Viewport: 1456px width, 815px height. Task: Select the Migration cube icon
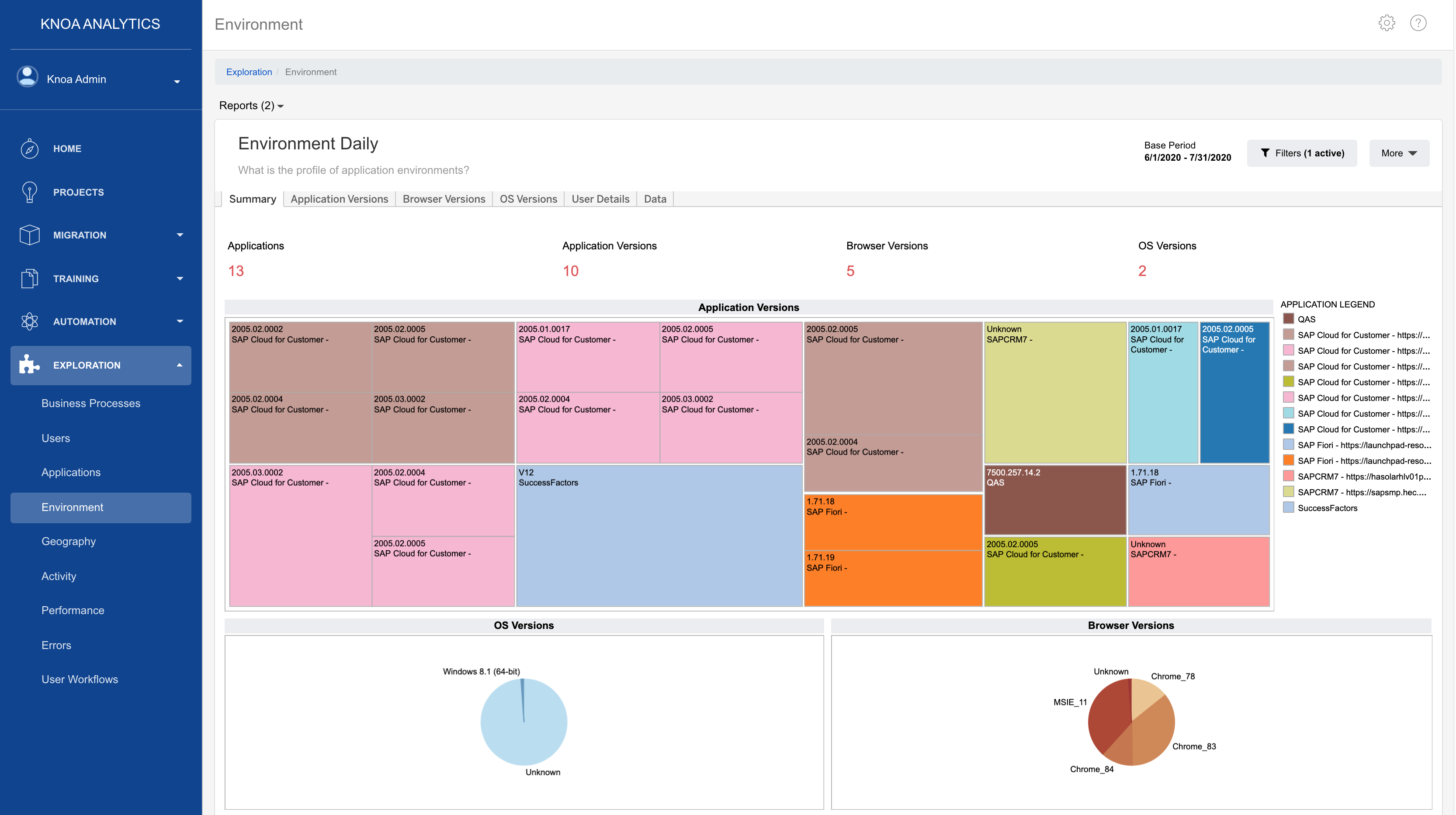point(29,235)
